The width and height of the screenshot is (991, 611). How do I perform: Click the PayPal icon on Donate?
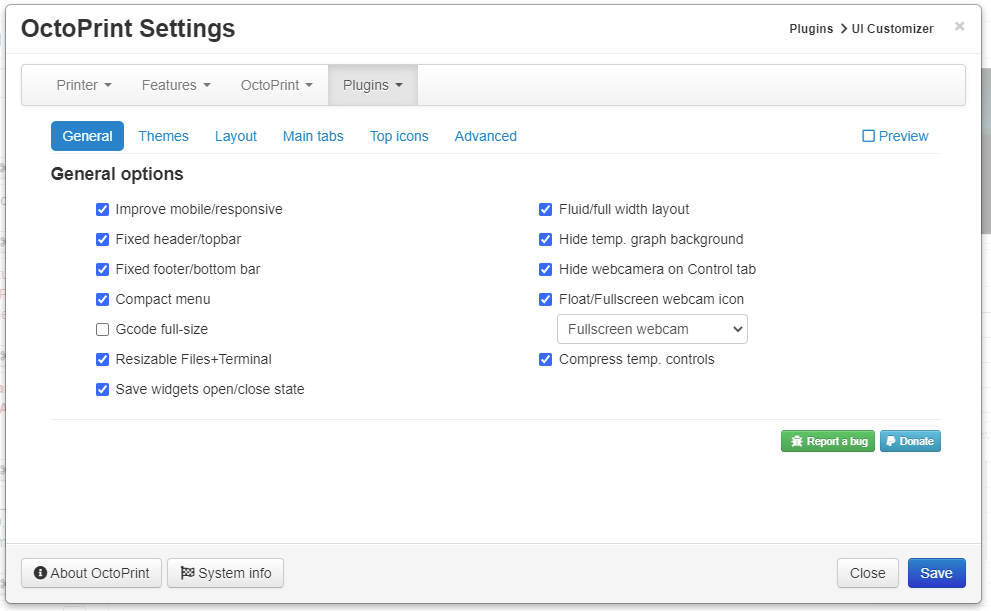891,441
